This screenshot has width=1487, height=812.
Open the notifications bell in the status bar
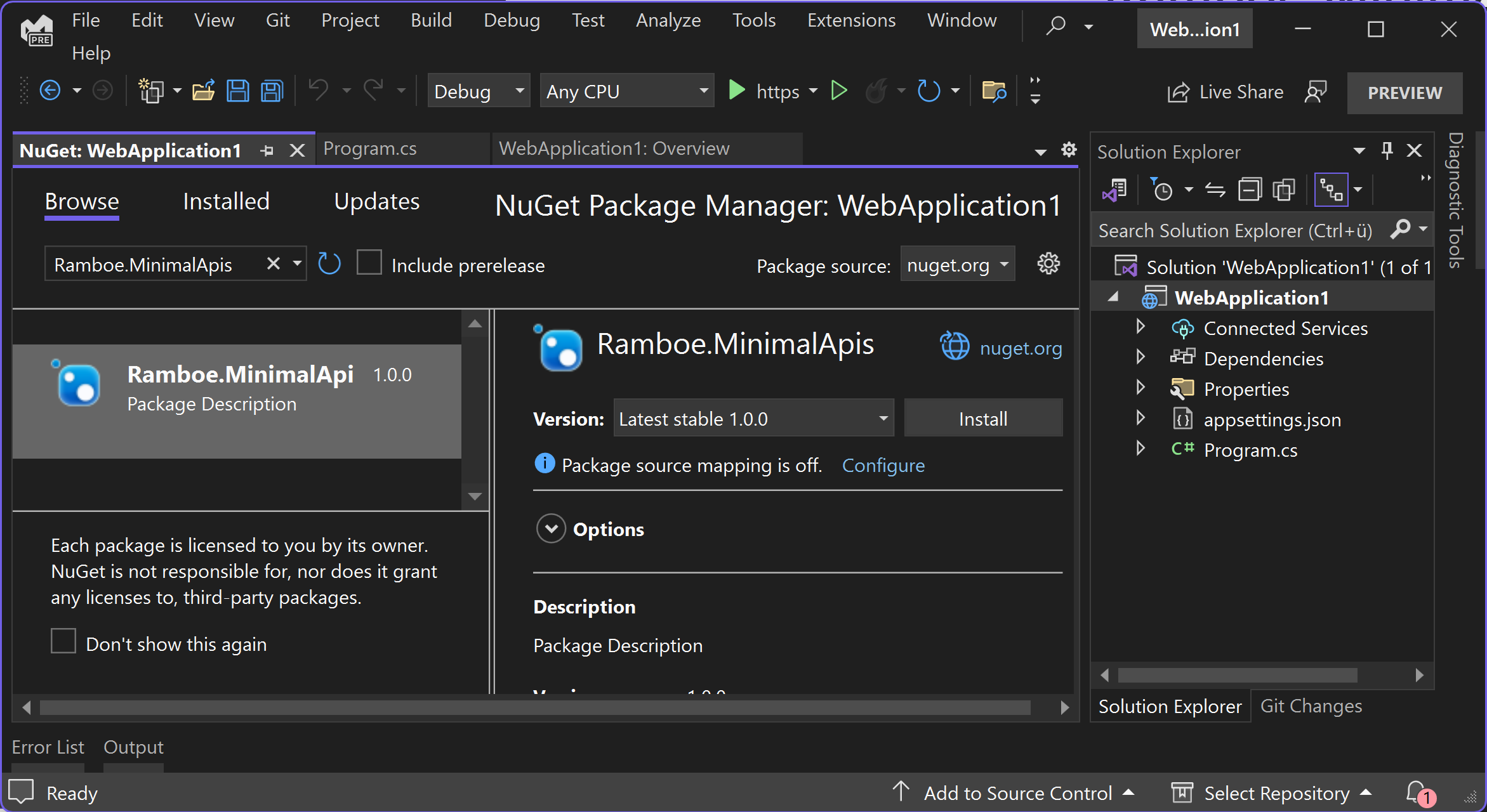click(x=1417, y=792)
